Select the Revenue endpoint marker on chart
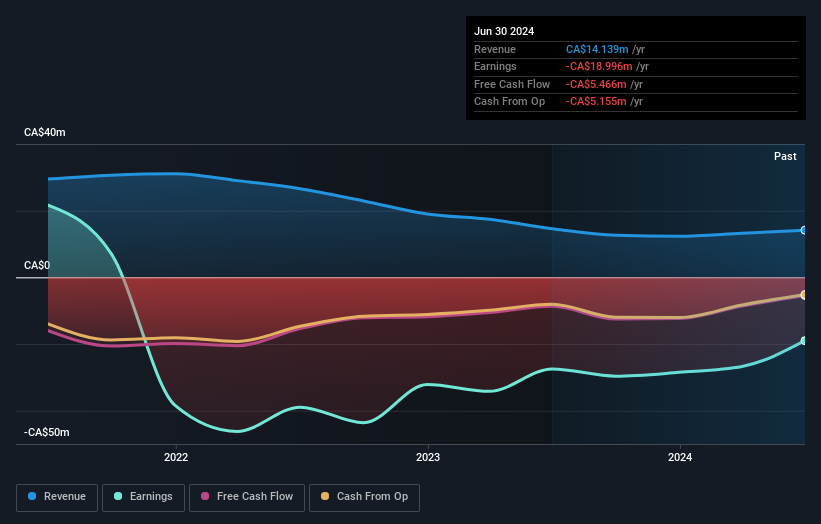821x524 pixels. point(803,230)
